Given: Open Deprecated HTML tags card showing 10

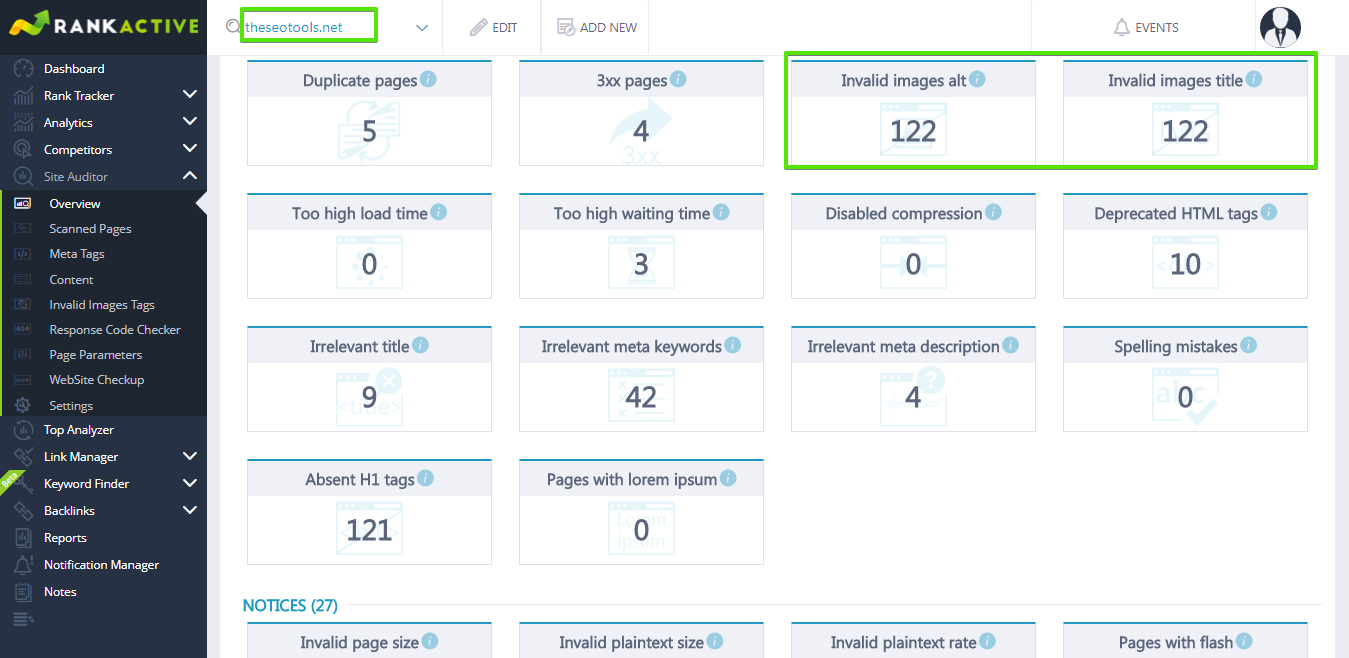Looking at the screenshot, I should pos(1185,246).
